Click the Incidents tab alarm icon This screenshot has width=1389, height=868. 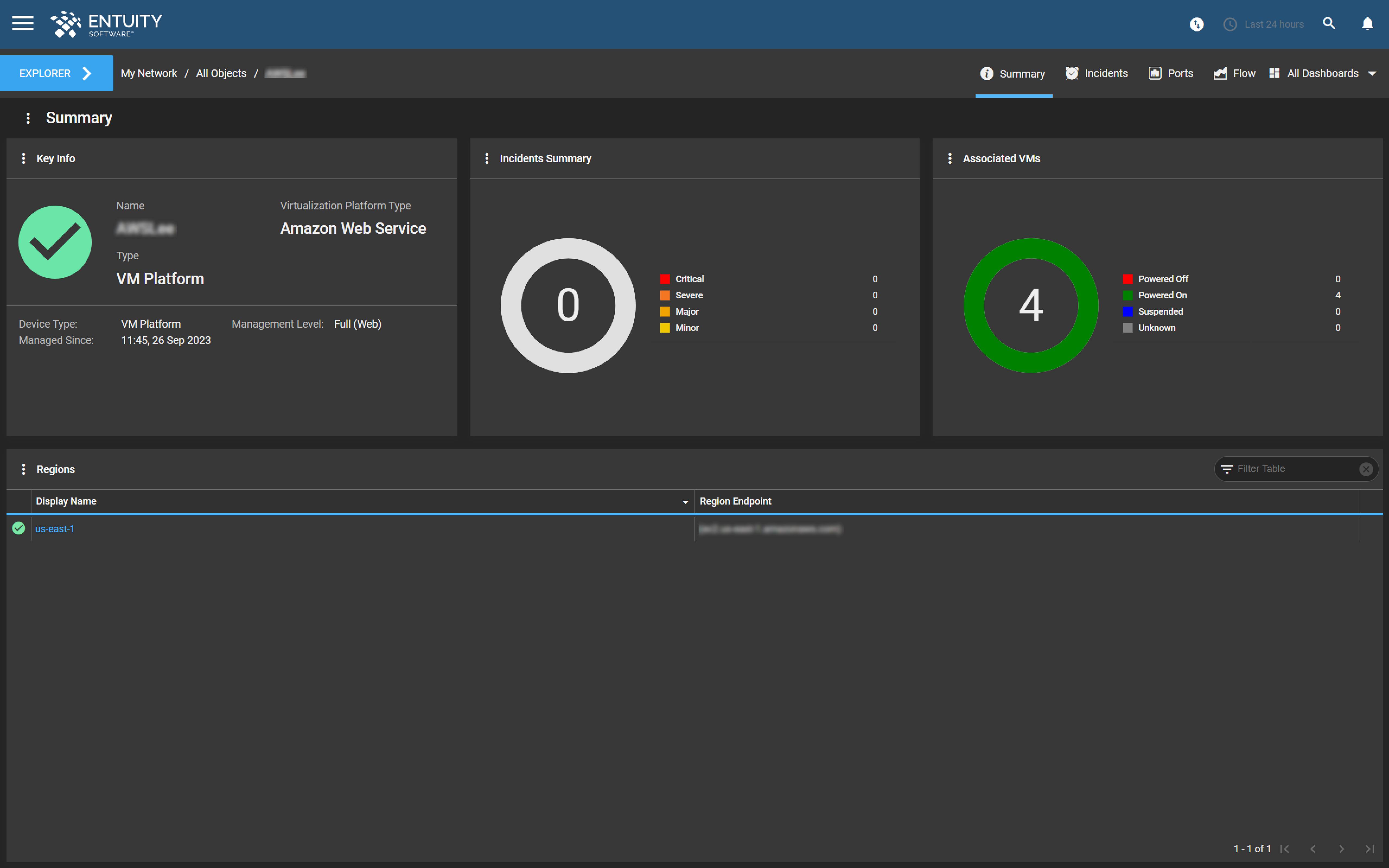tap(1072, 73)
